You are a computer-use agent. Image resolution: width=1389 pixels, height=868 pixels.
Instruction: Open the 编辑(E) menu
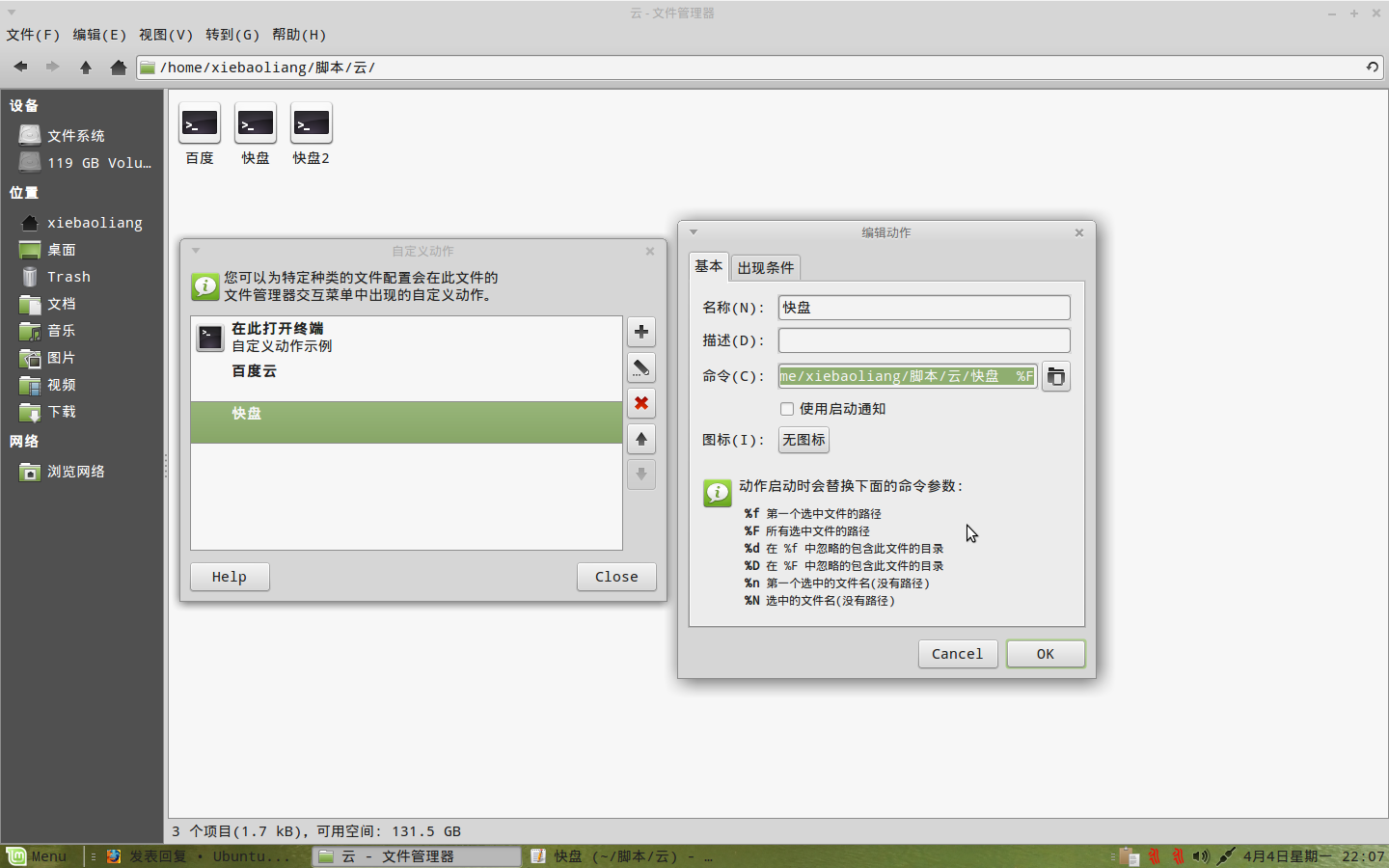pyautogui.click(x=99, y=35)
